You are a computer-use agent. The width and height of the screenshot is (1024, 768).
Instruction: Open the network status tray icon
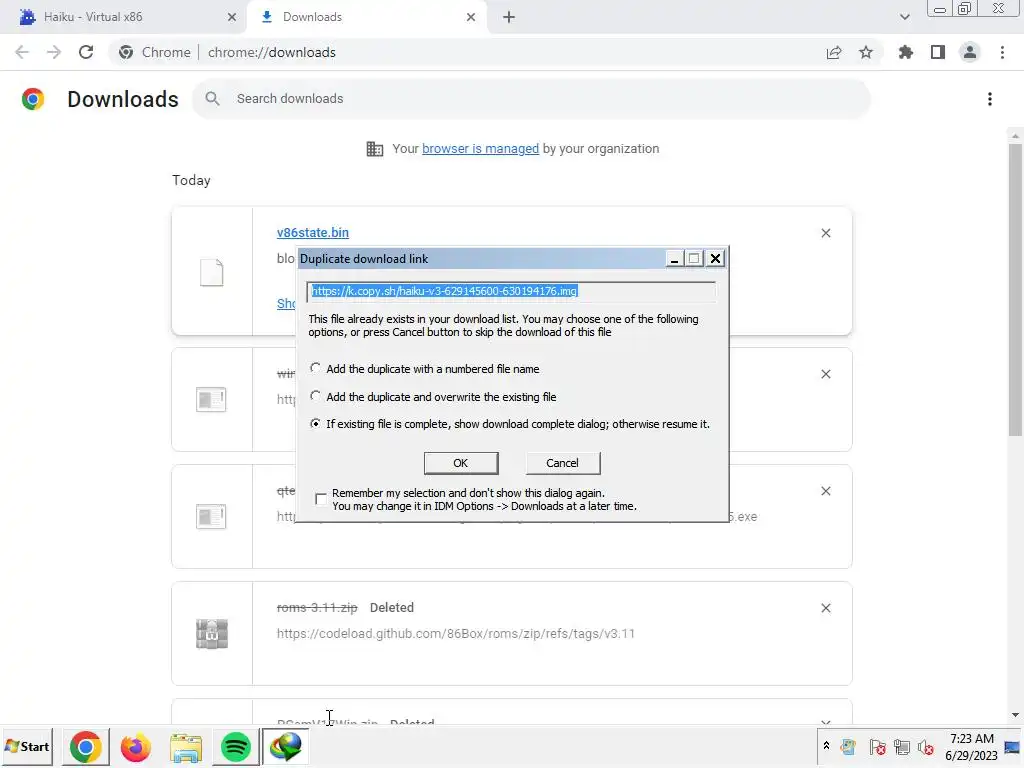pos(902,747)
